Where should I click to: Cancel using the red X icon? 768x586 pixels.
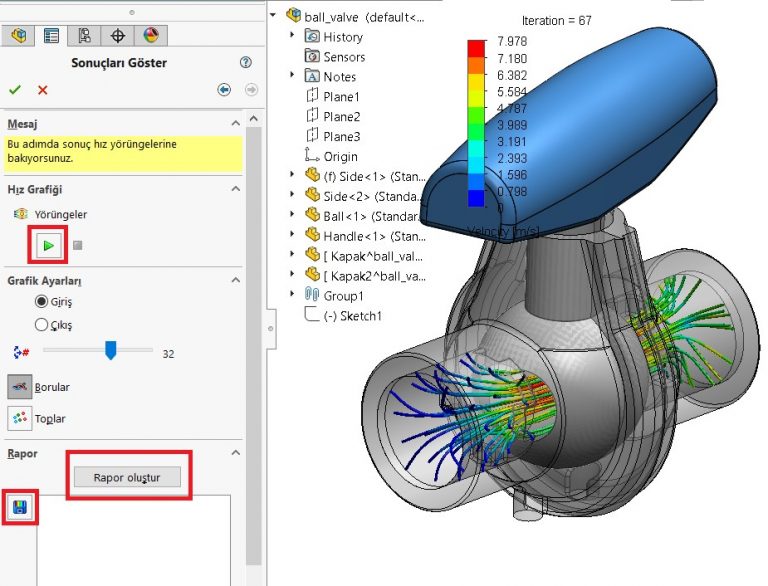(42, 90)
